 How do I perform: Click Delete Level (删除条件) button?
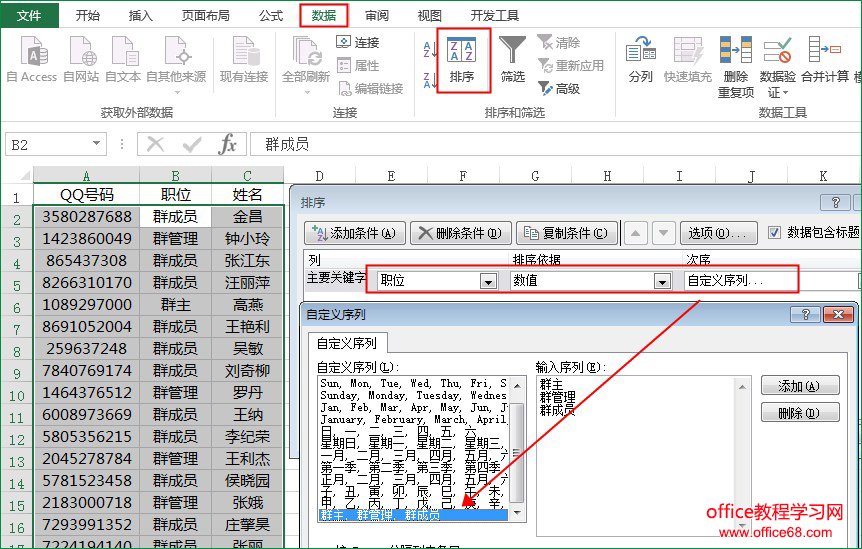pos(461,233)
